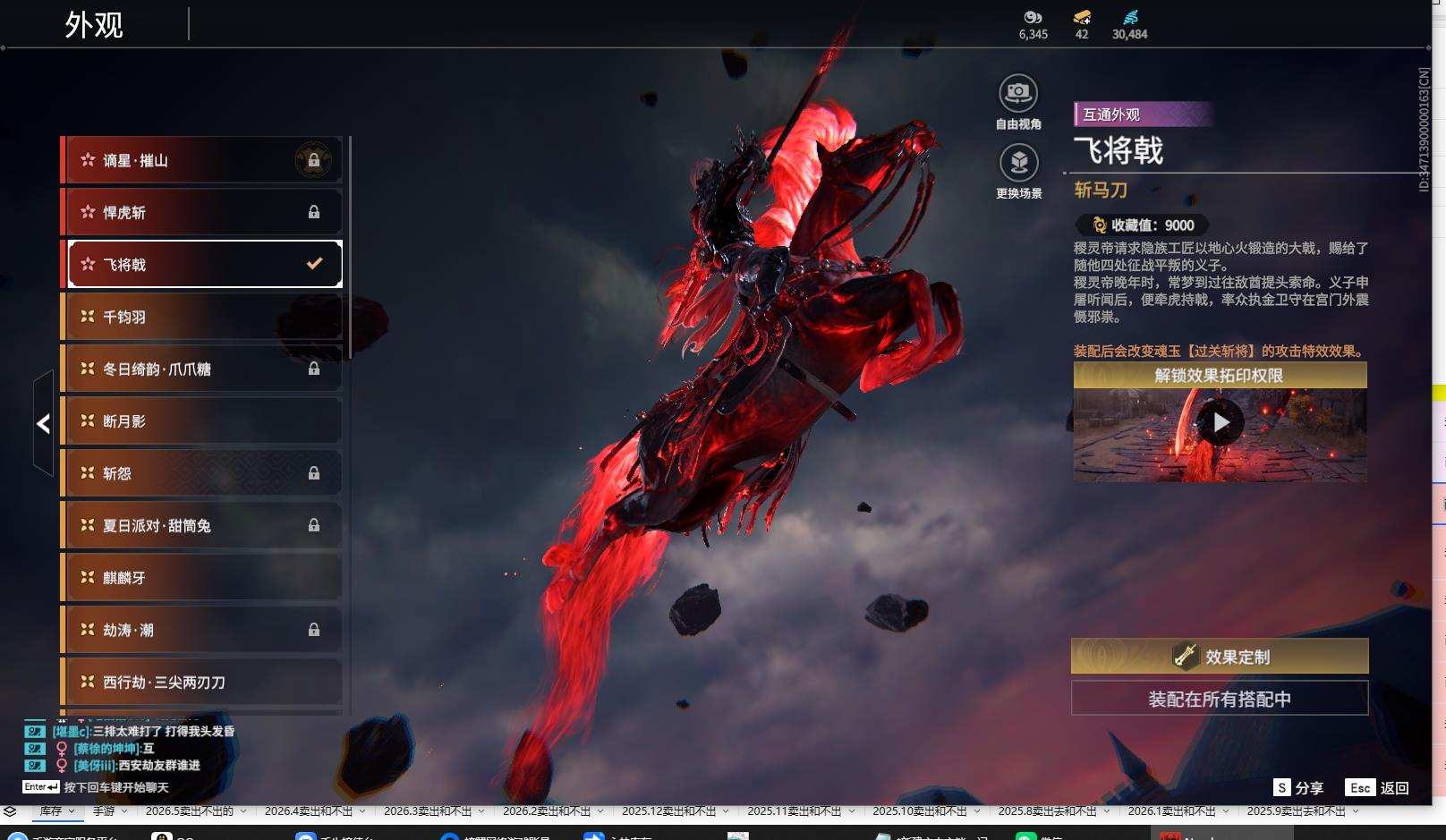Click the channel icon beside the 堪墨c chat message

pyautogui.click(x=34, y=732)
